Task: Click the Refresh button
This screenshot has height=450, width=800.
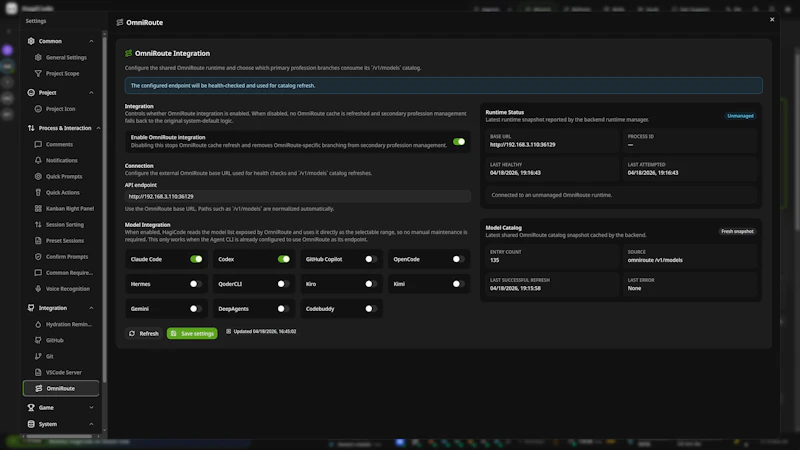Action: point(143,333)
